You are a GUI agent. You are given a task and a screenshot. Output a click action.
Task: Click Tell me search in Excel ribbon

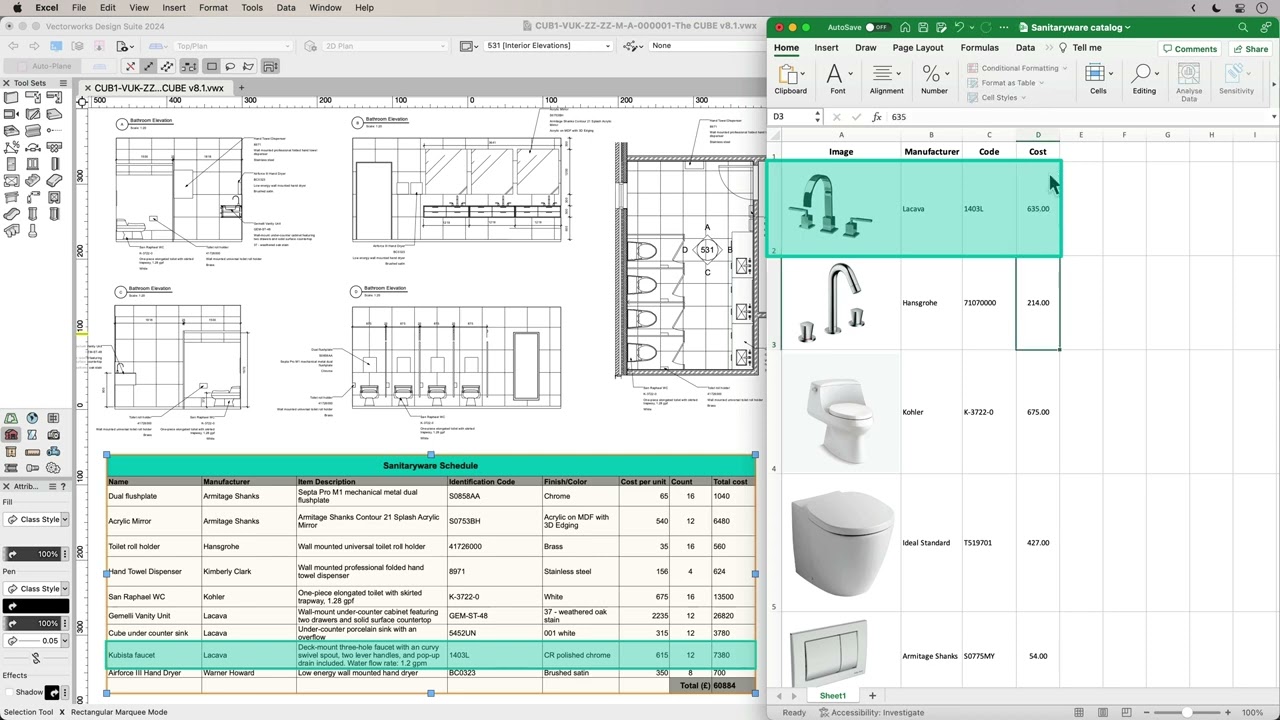[1081, 48]
